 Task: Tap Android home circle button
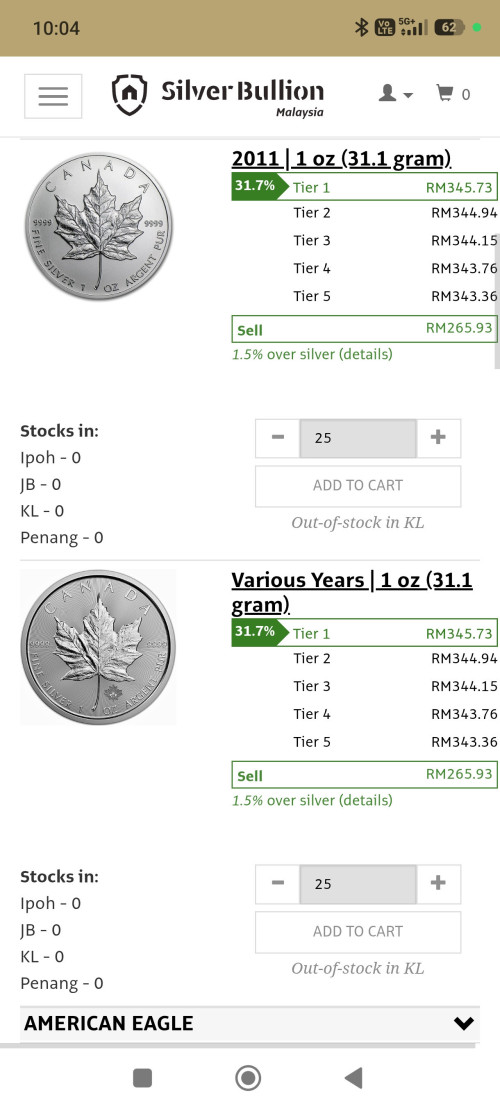(248, 1078)
